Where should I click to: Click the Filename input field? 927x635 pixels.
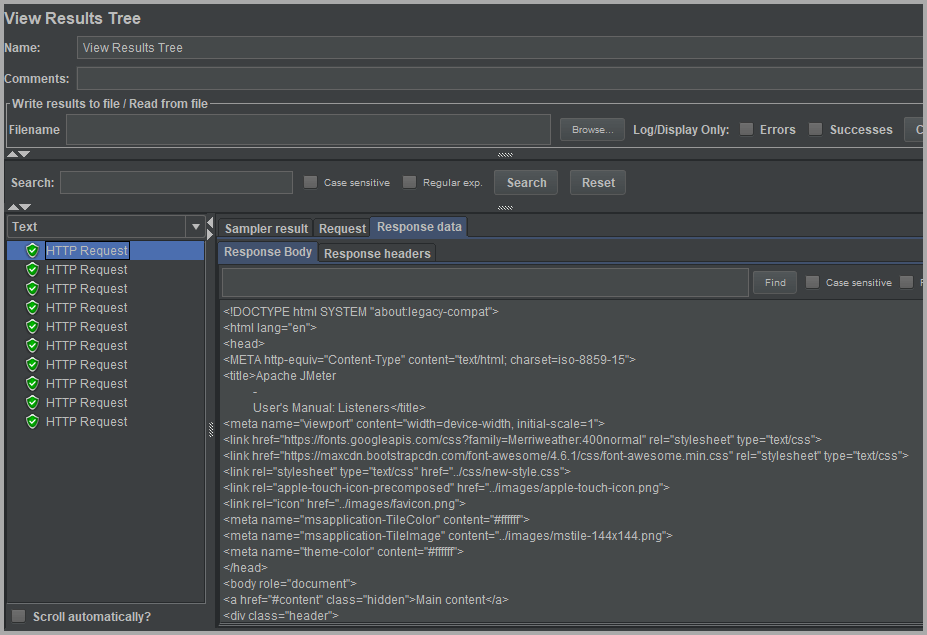pos(308,130)
